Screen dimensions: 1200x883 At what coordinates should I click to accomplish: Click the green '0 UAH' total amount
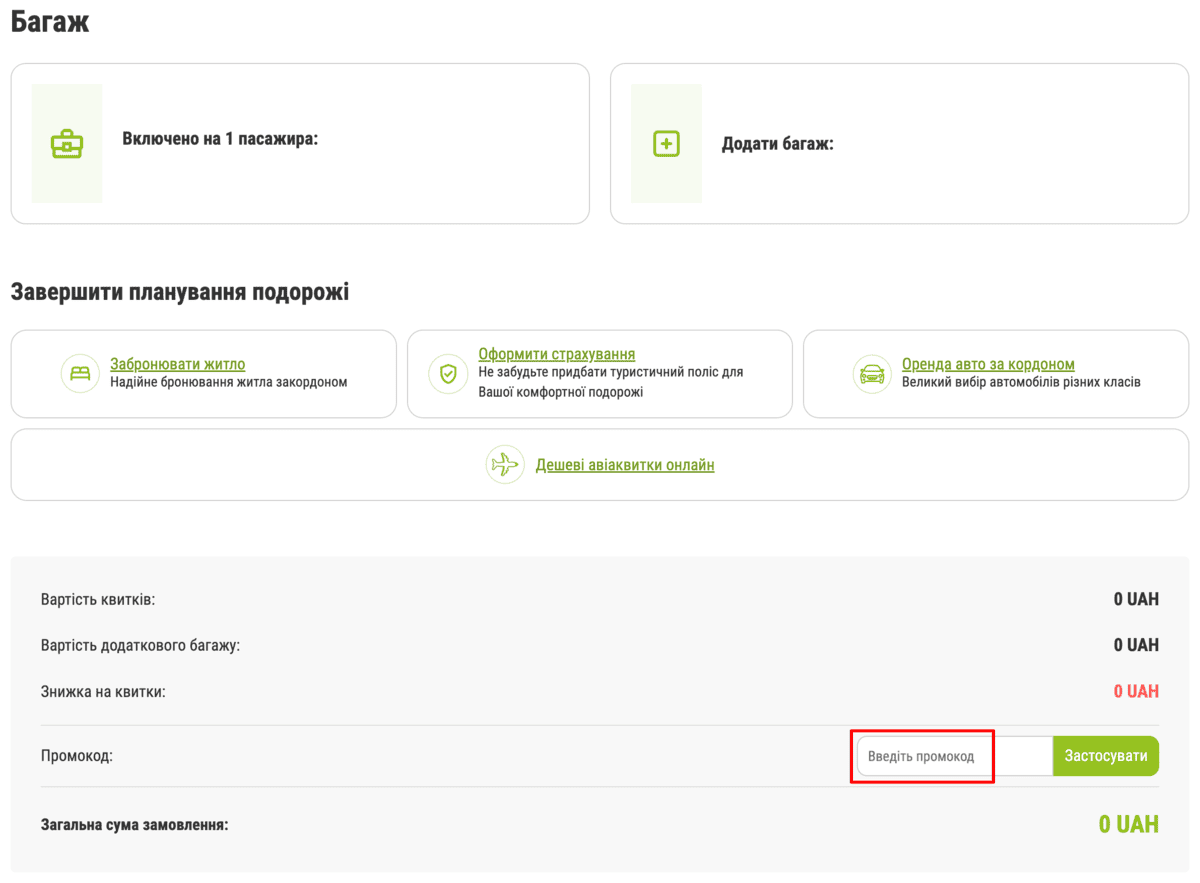click(1129, 824)
